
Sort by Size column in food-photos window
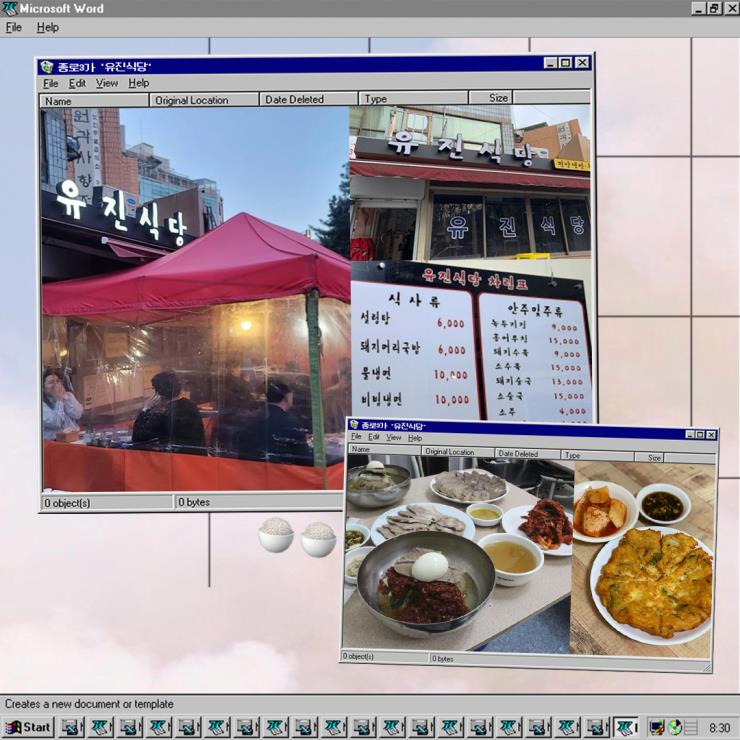click(x=649, y=457)
